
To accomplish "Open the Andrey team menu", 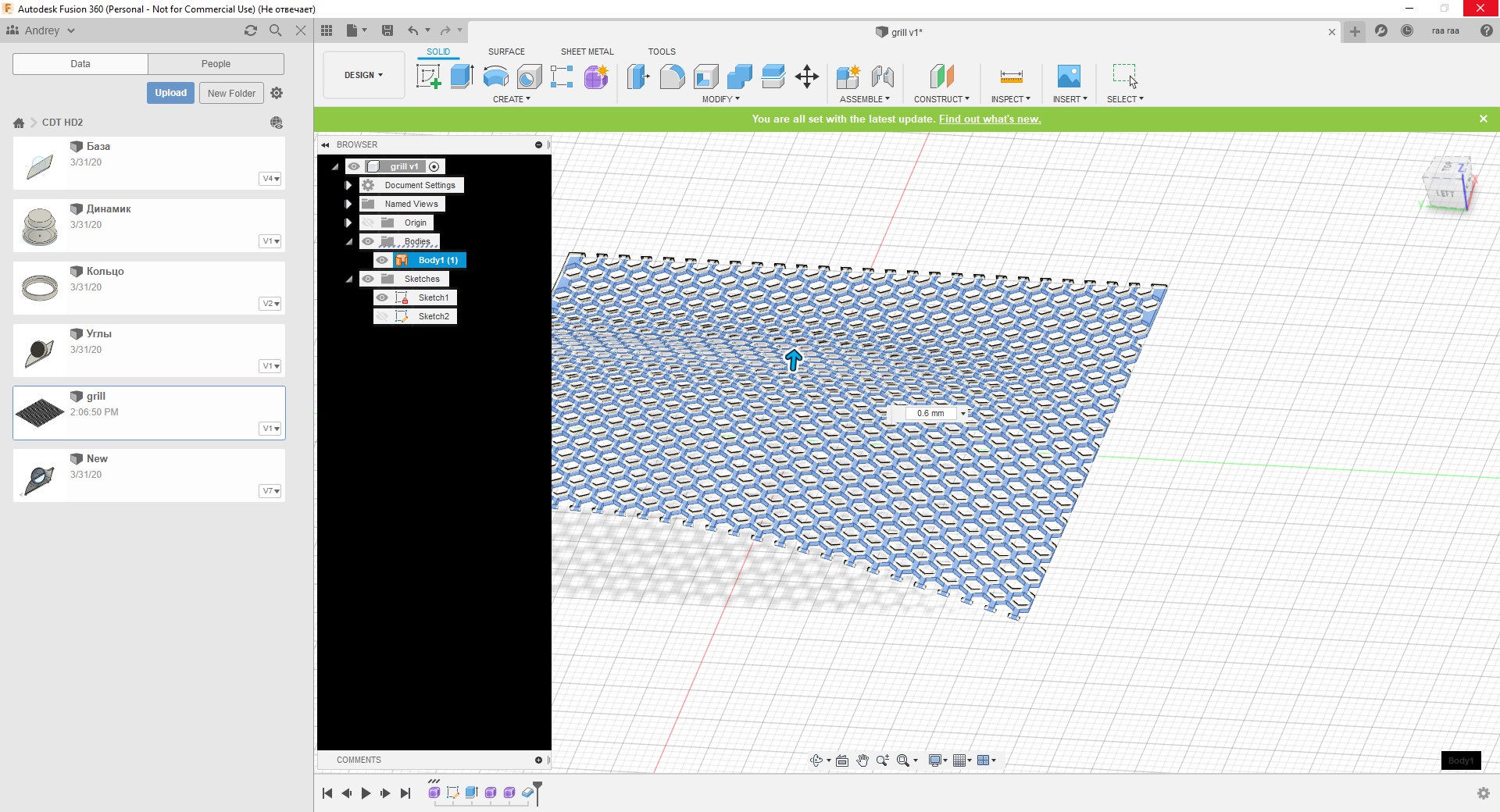I will (41, 30).
